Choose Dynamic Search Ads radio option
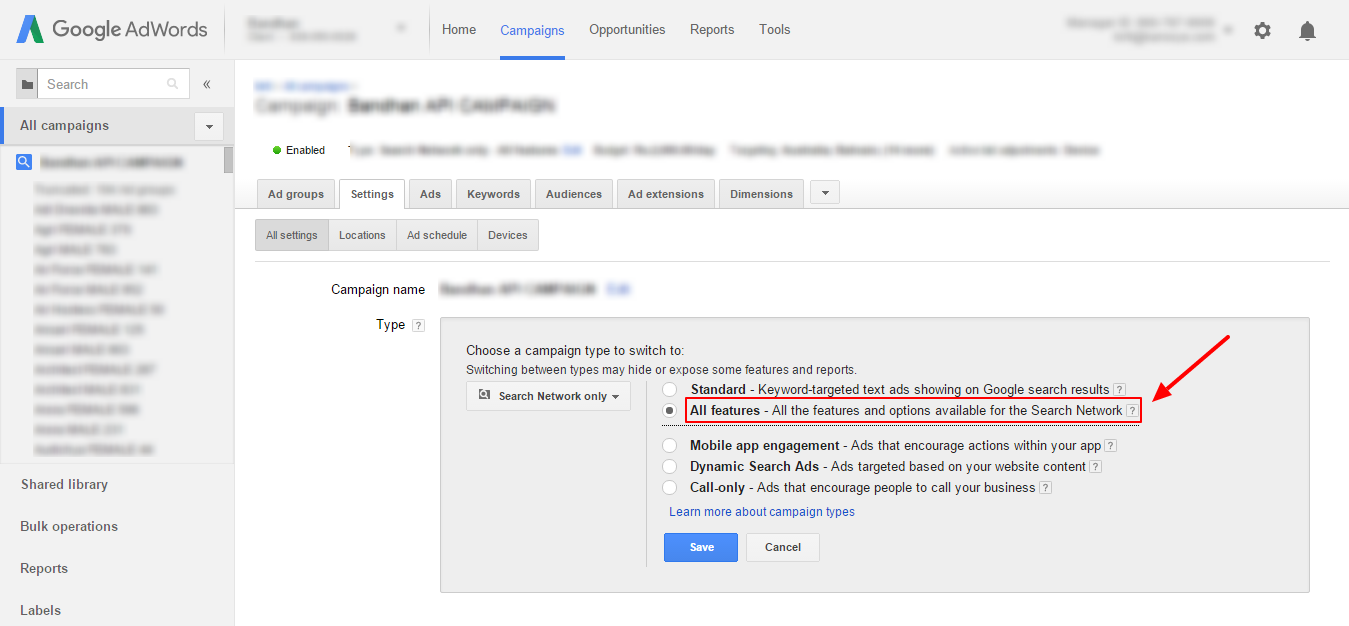Screen dimensions: 1349x626 point(669,466)
